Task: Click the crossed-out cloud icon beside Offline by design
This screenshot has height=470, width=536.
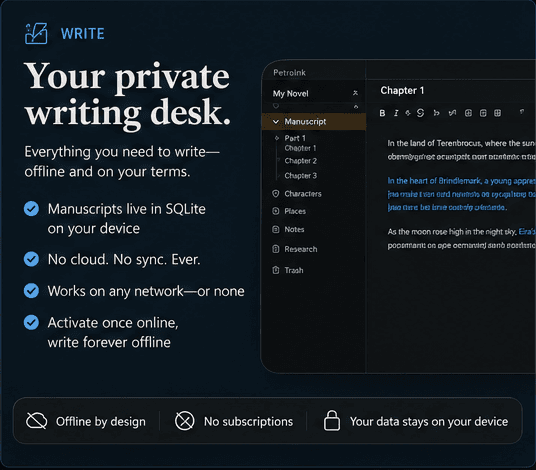Action: coord(37,421)
